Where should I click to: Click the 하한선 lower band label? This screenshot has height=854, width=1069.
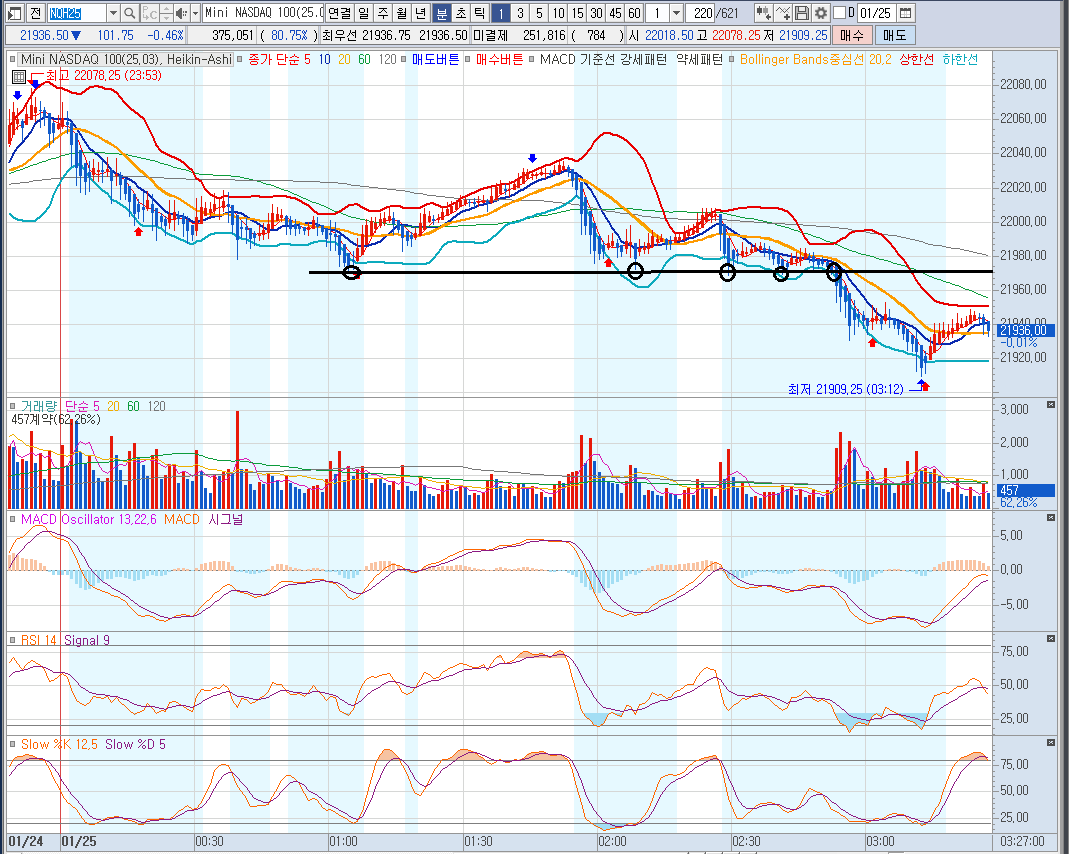pos(960,60)
